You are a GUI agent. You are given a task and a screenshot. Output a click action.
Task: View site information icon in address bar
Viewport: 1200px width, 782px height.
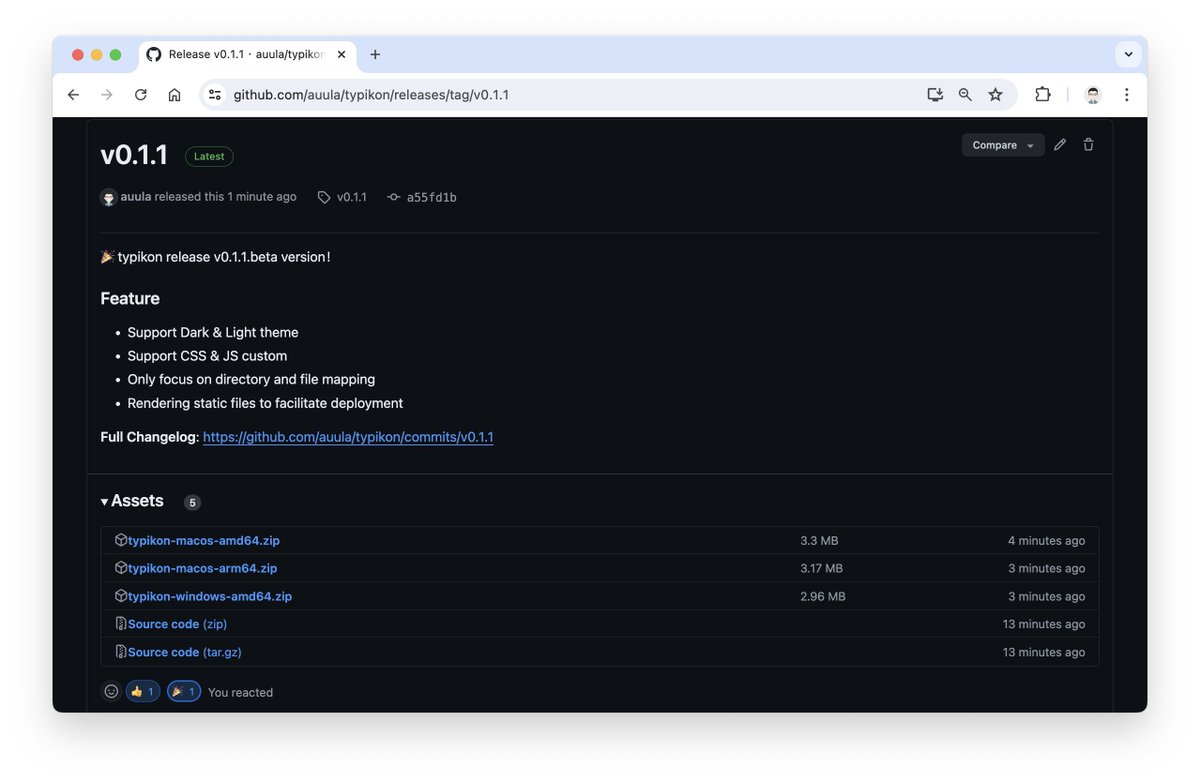pyautogui.click(x=214, y=95)
